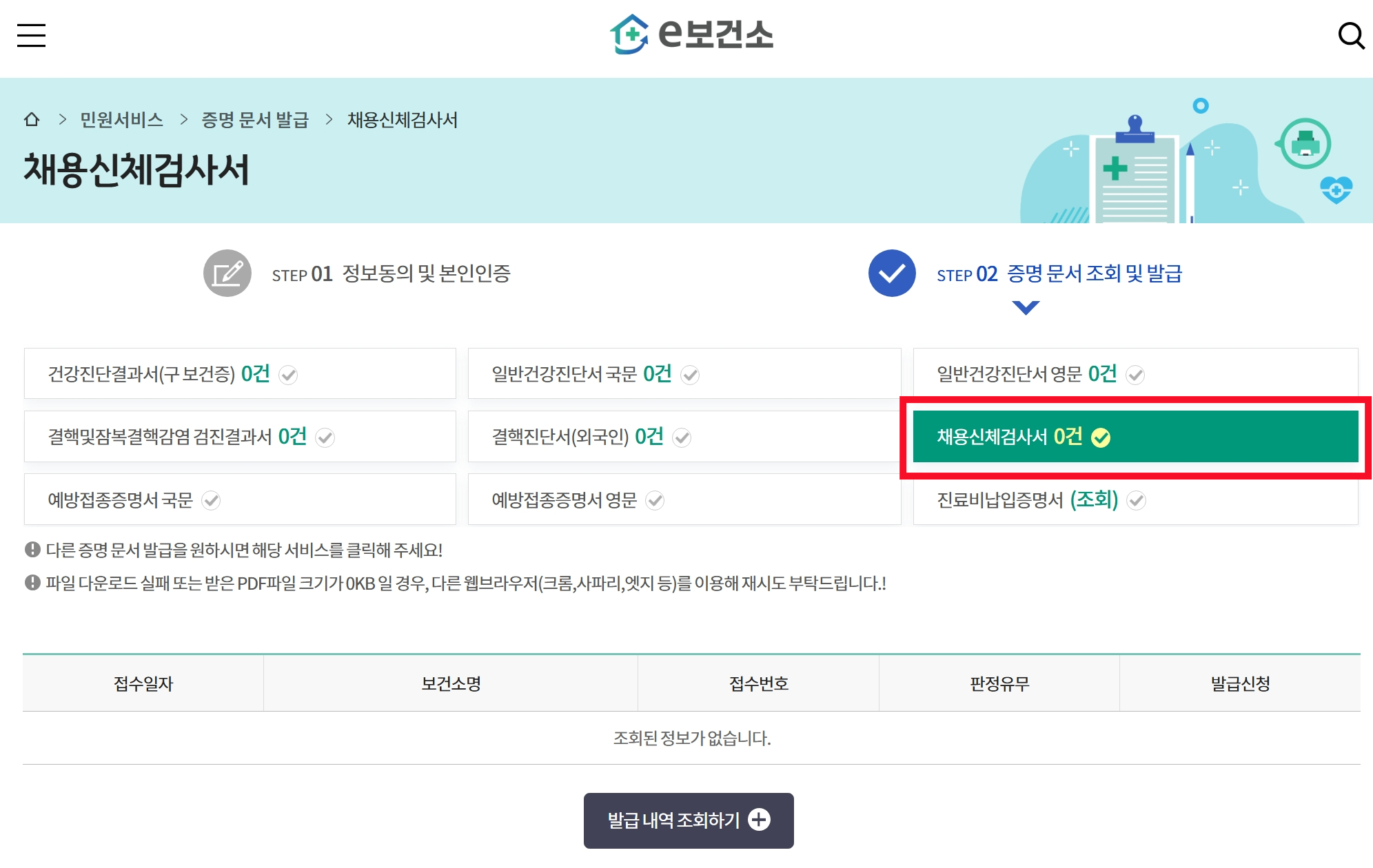Image resolution: width=1373 pixels, height=868 pixels.
Task: Click the 발급신청 column header
Action: tap(1239, 683)
